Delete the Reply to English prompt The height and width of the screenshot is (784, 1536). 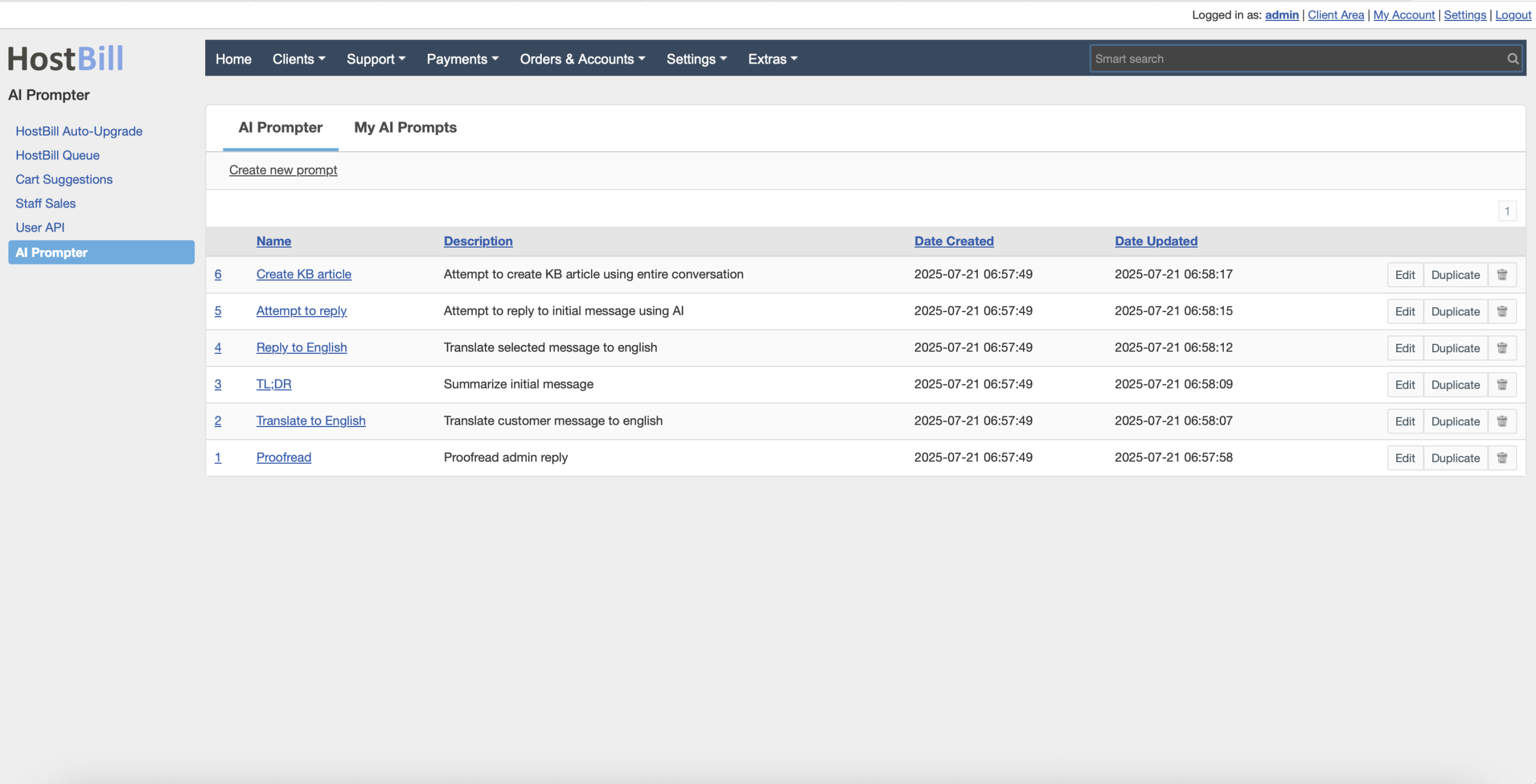point(1502,348)
